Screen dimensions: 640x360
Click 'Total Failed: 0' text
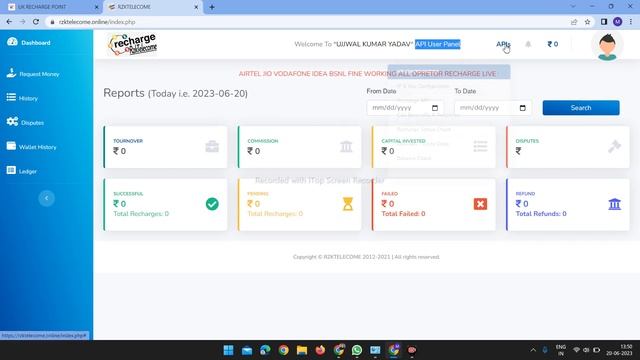coord(403,213)
